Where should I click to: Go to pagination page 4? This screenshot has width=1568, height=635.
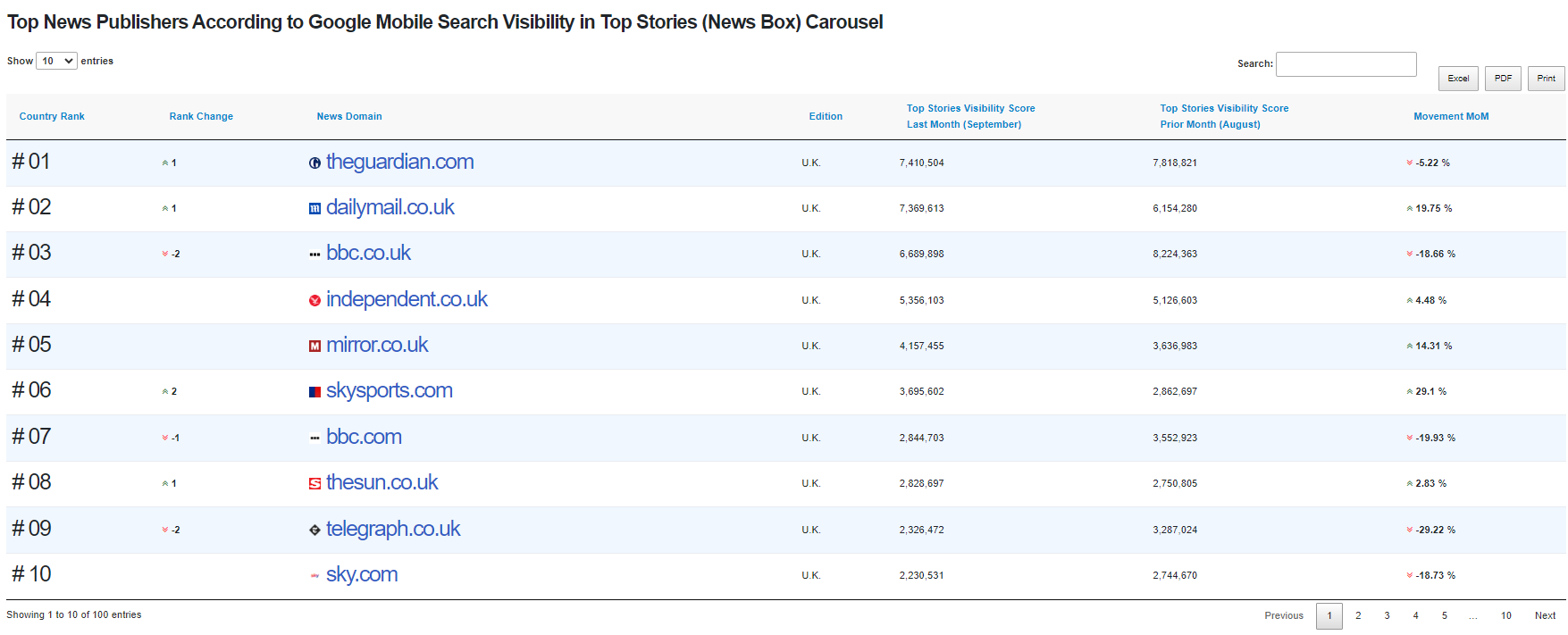point(1415,615)
